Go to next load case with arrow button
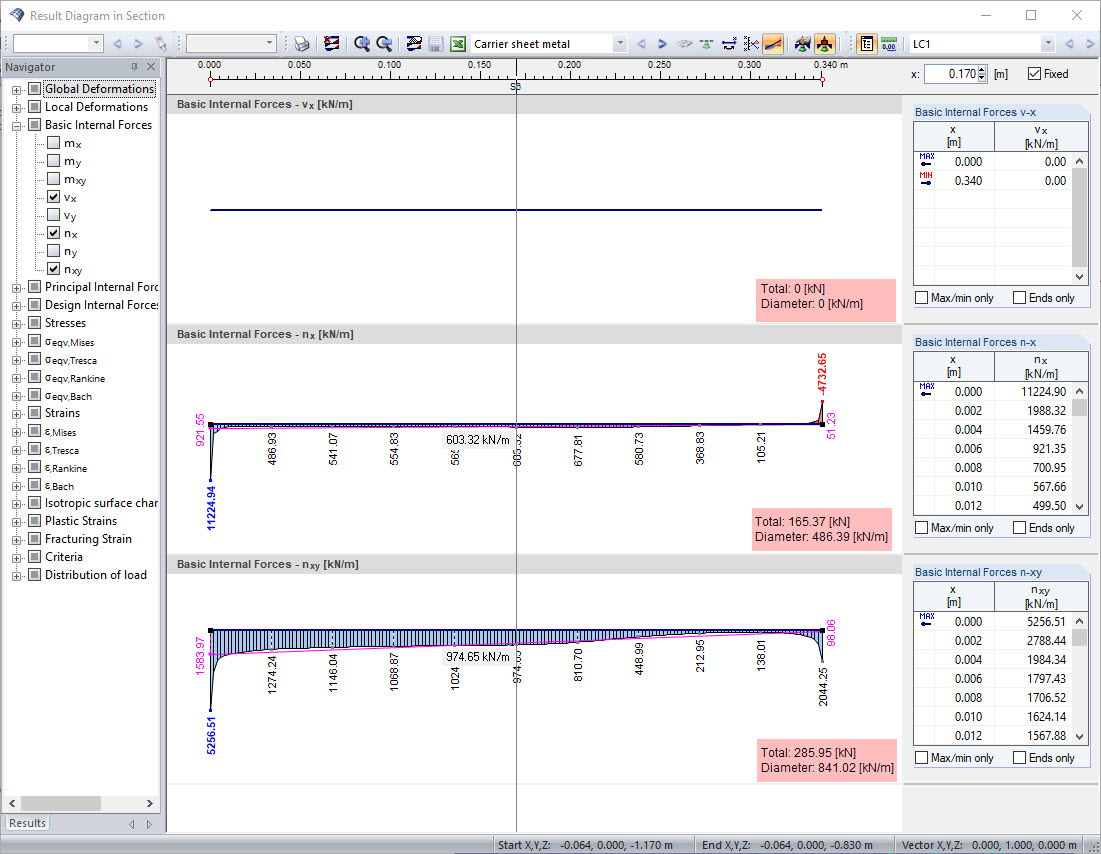1101x854 pixels. [1090, 43]
